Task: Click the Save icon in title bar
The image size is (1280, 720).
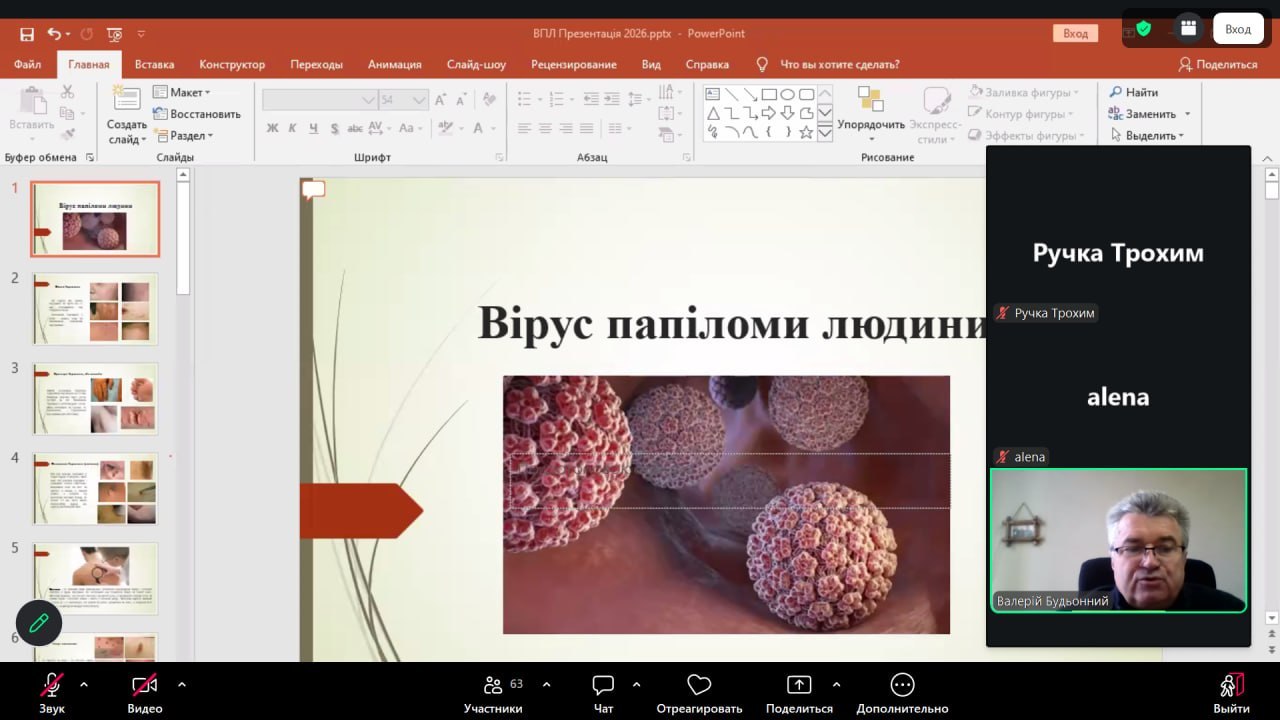Action: (x=27, y=34)
